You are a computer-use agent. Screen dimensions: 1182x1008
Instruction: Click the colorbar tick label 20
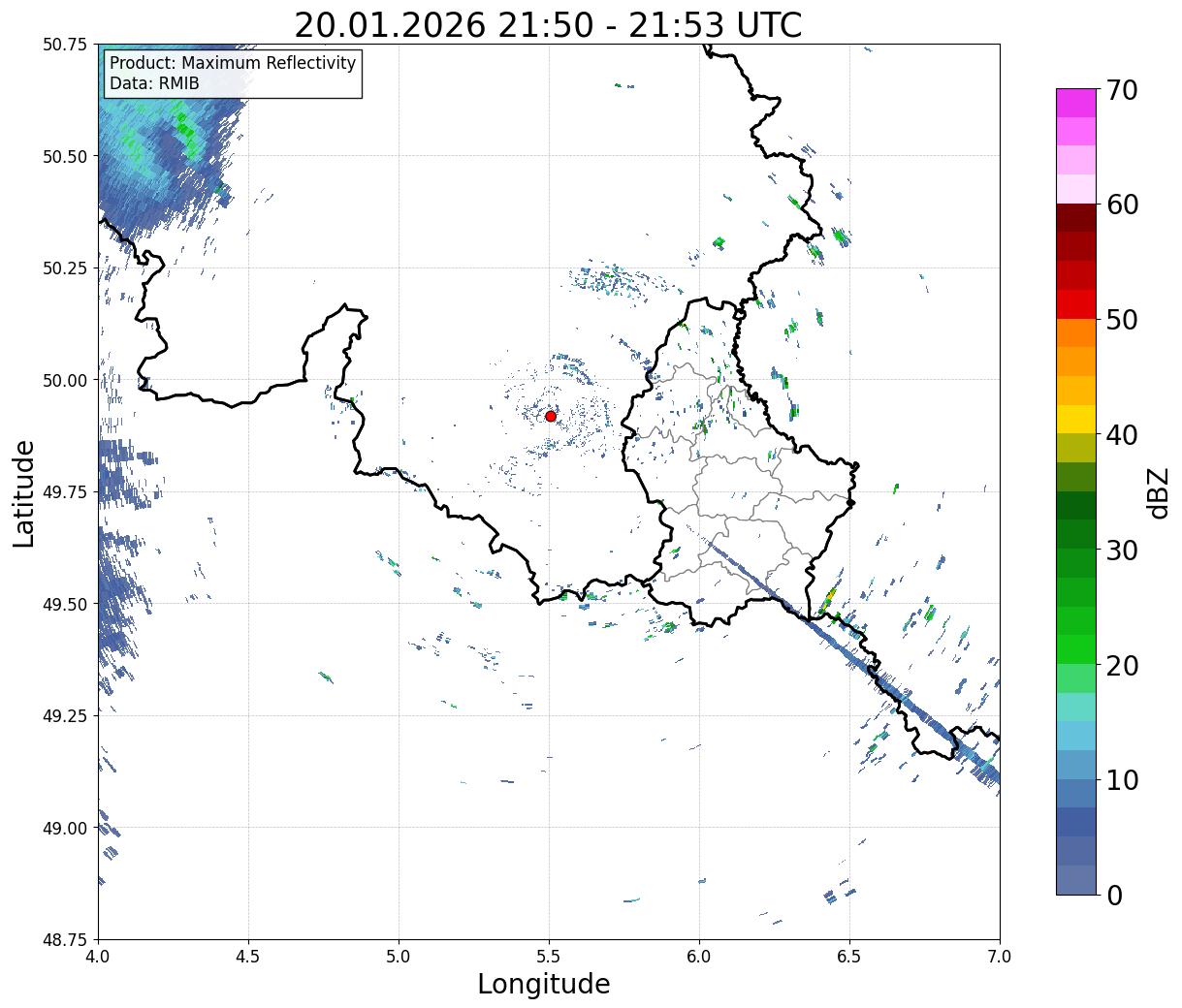(1122, 665)
